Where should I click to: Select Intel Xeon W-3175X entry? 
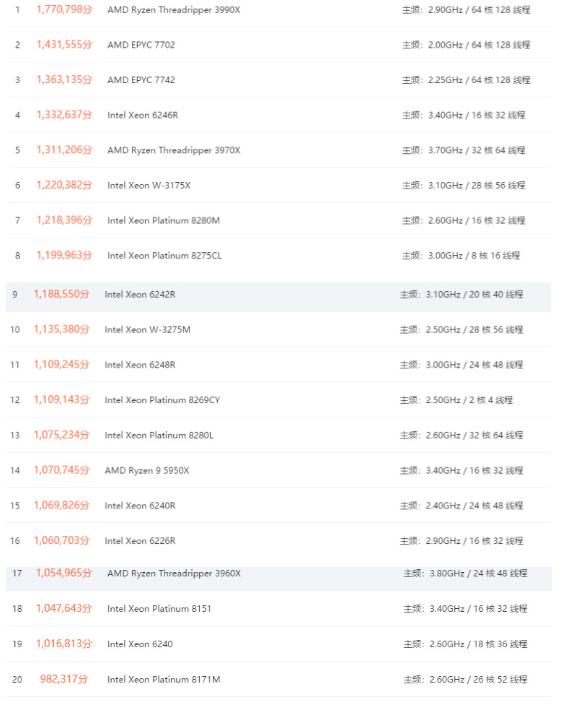coord(149,185)
